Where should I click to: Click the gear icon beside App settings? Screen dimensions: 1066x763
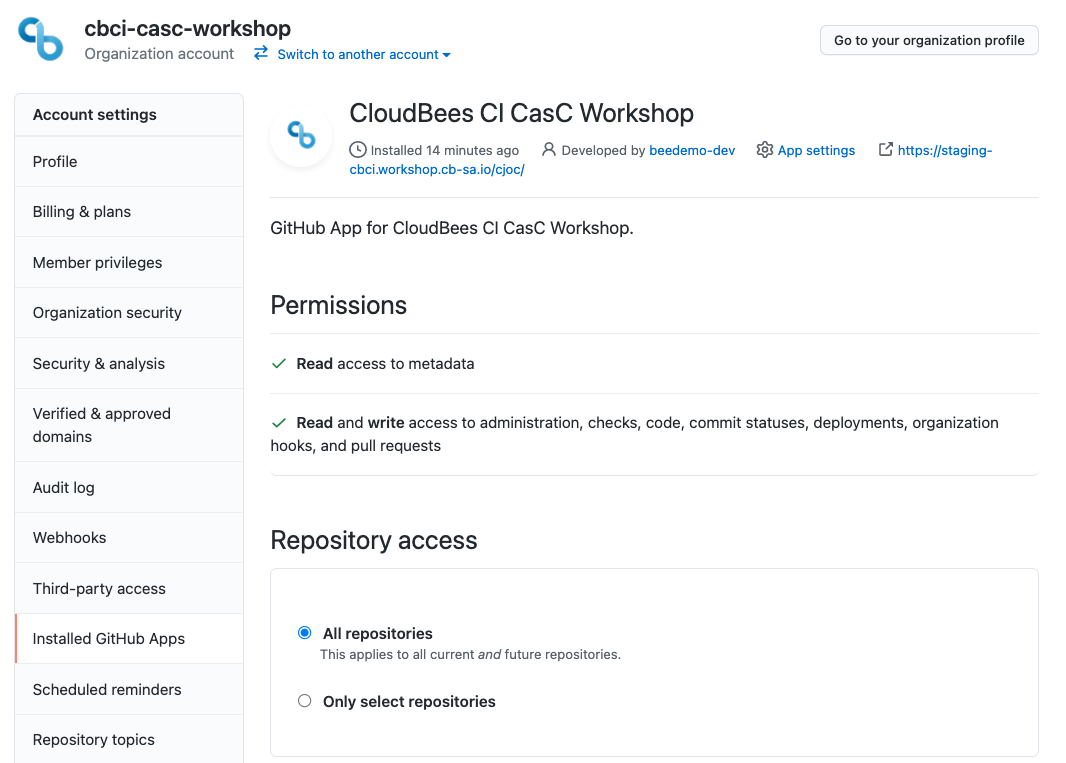(x=765, y=149)
